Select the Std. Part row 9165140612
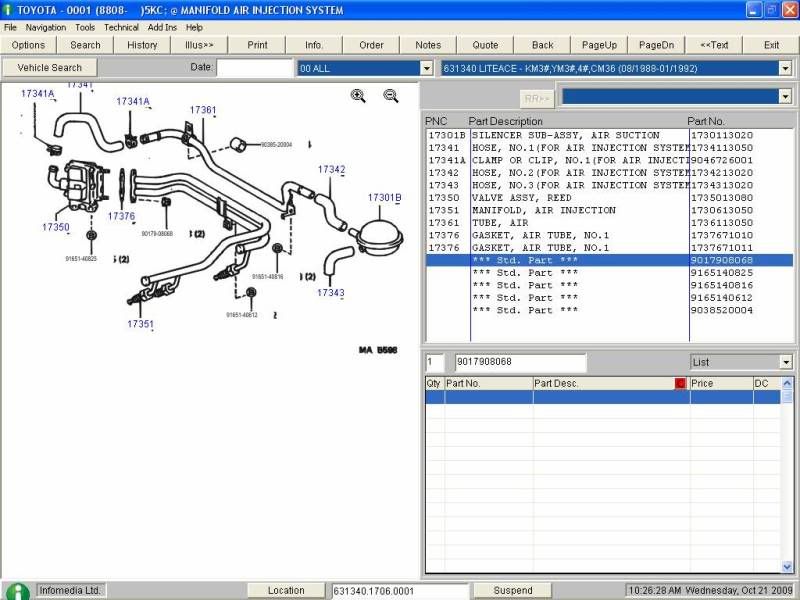The width and height of the screenshot is (800, 600). 609,298
